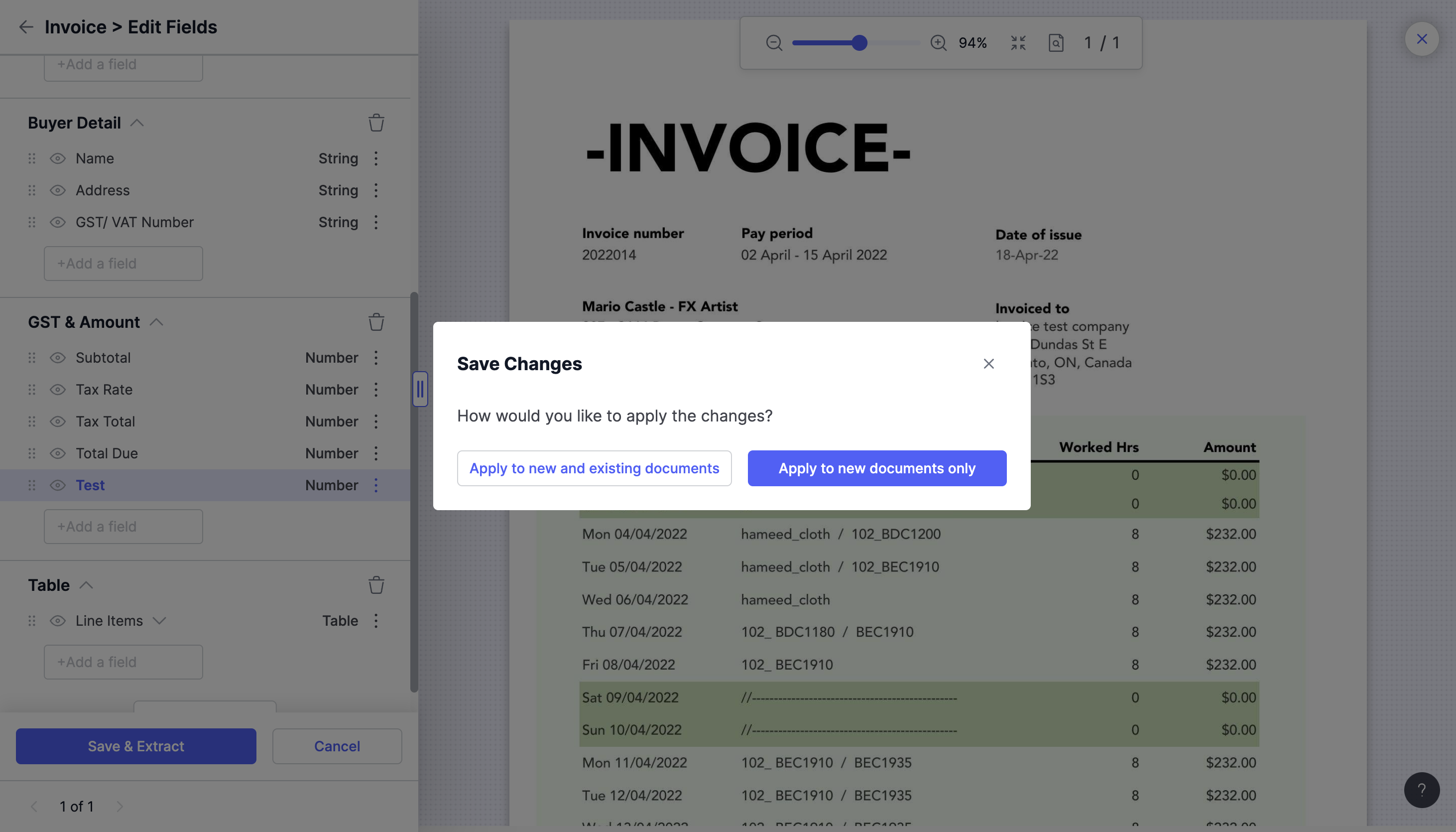This screenshot has height=832, width=1456.
Task: Toggle visibility of Address field
Action: [x=58, y=190]
